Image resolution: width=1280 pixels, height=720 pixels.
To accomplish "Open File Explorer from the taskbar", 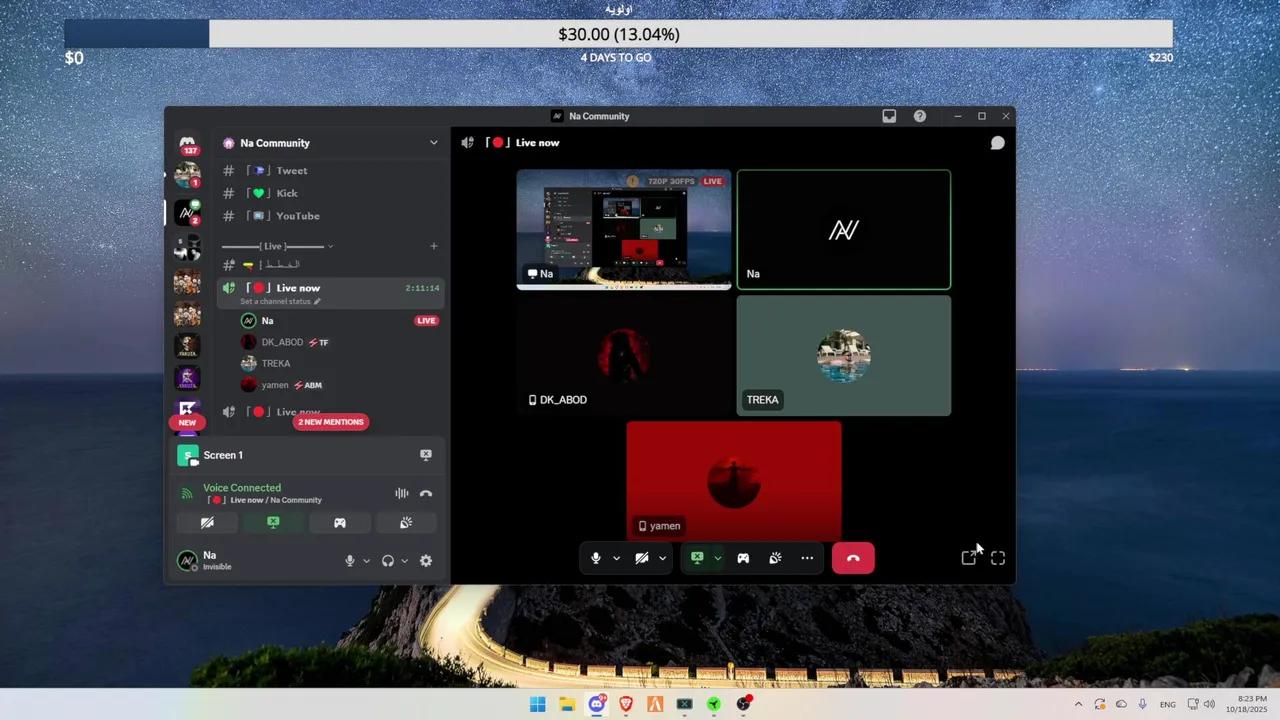I will coord(567,704).
